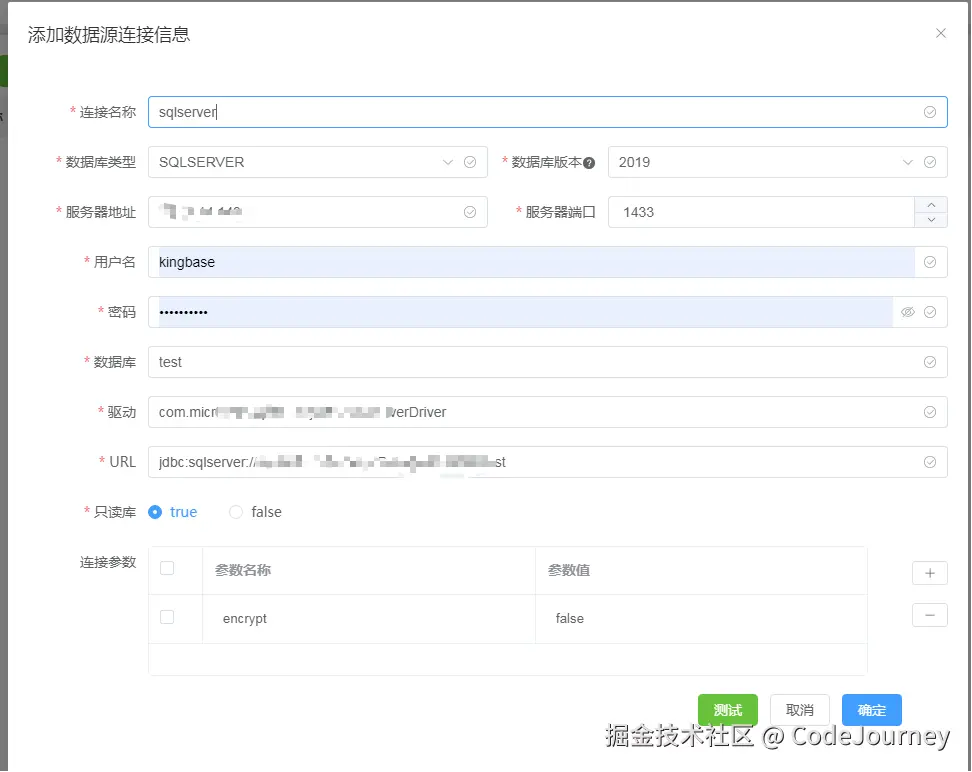
Task: Close the add datasource connection dialog
Action: point(940,33)
